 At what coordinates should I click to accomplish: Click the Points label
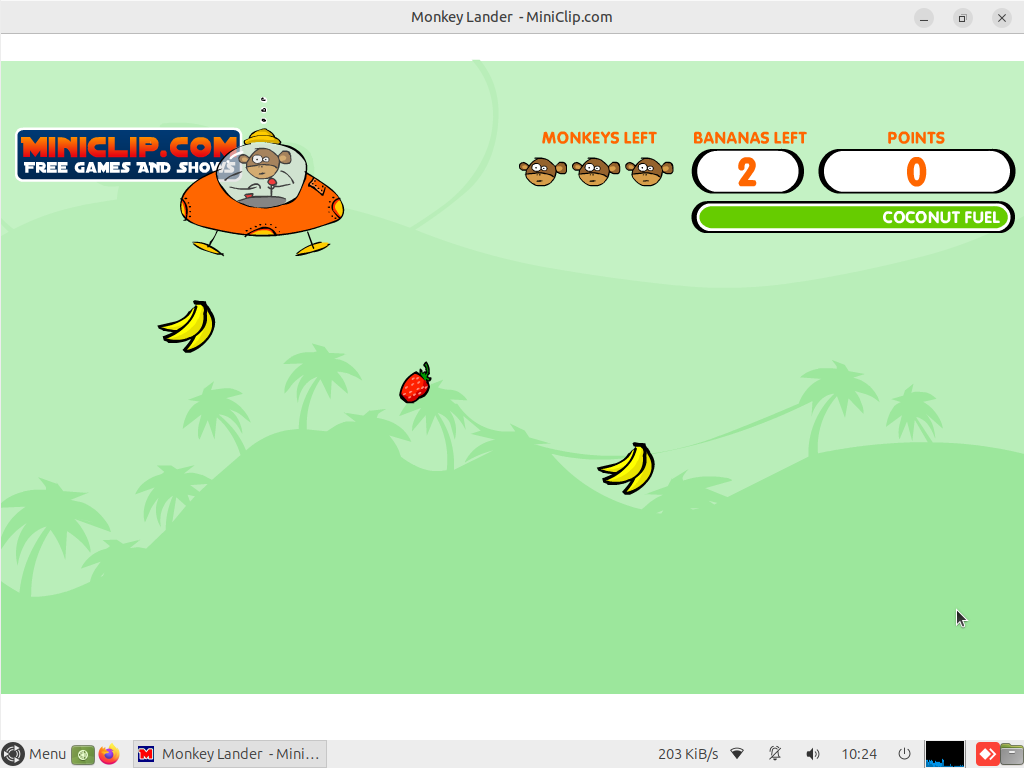pos(916,138)
